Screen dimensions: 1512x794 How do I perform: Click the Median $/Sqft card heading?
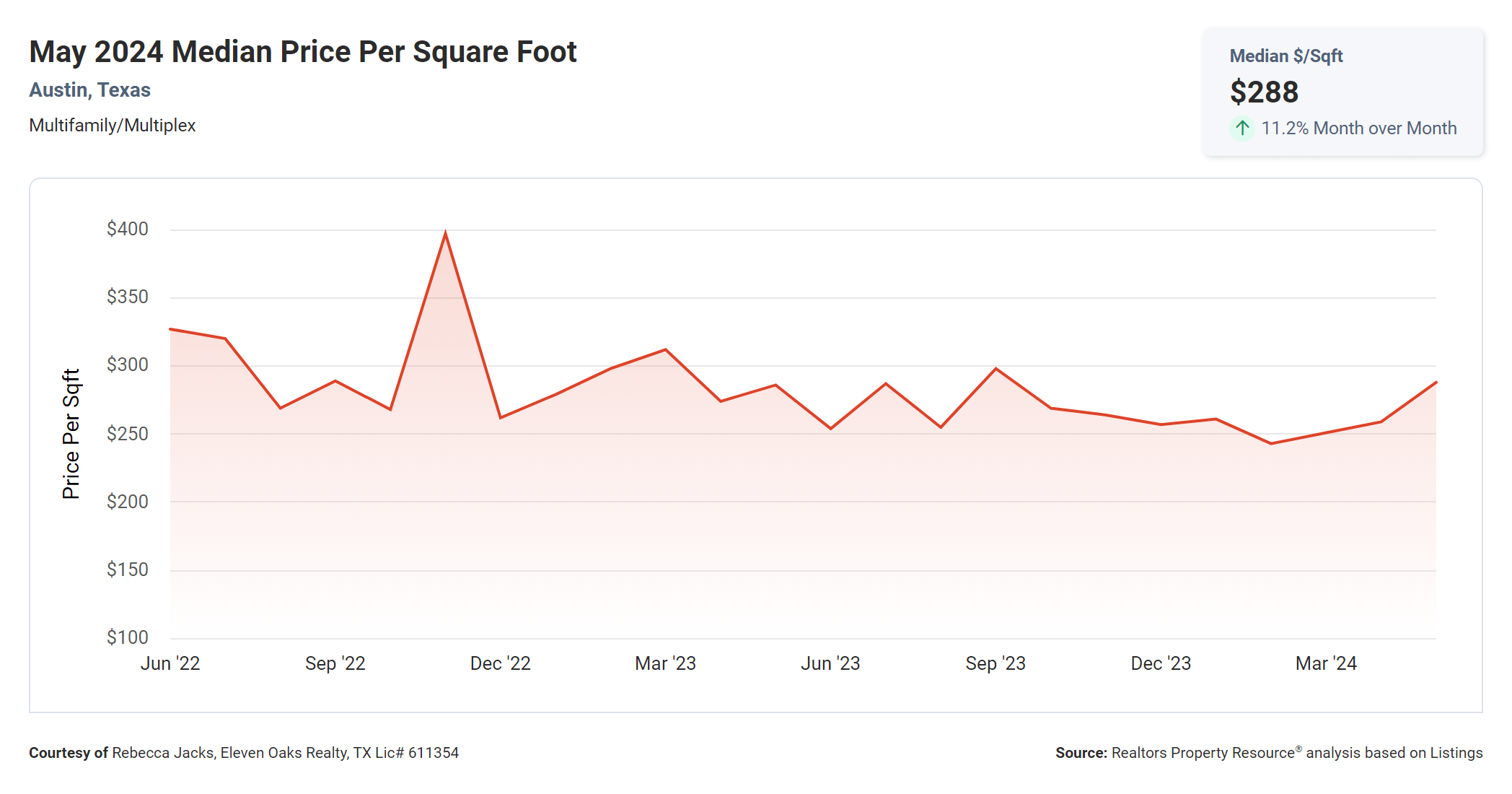click(1285, 56)
